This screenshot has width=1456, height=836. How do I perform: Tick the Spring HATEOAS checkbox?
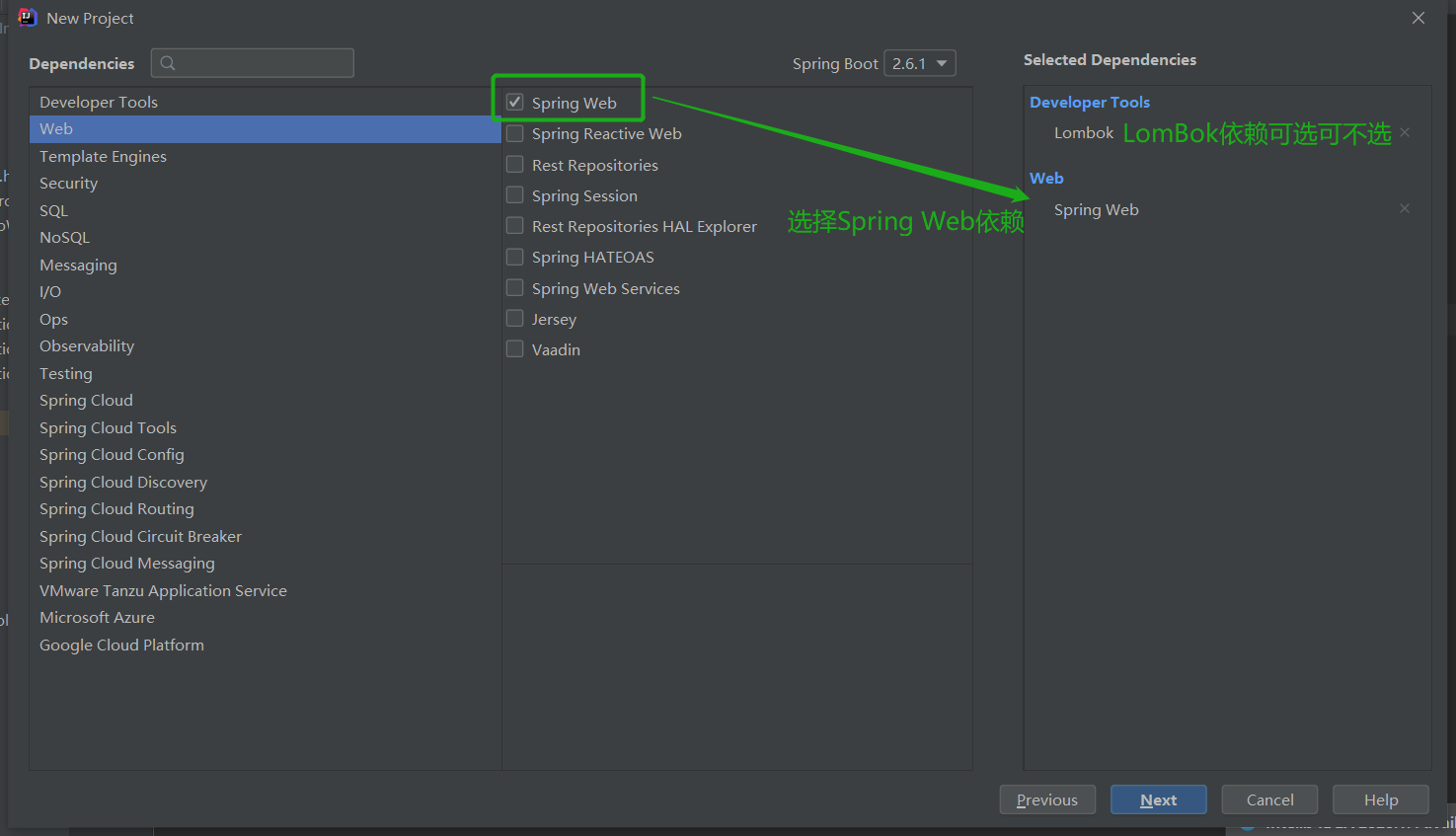[x=515, y=257]
